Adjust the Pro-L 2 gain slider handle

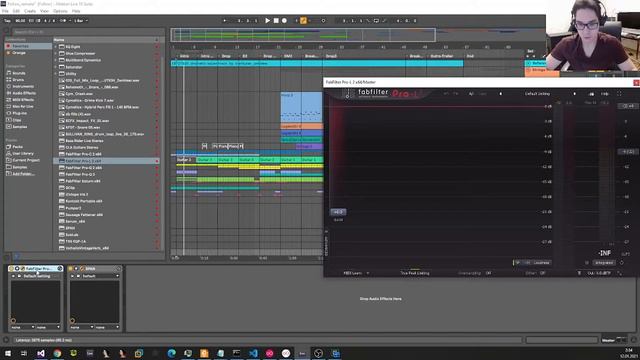coord(338,212)
